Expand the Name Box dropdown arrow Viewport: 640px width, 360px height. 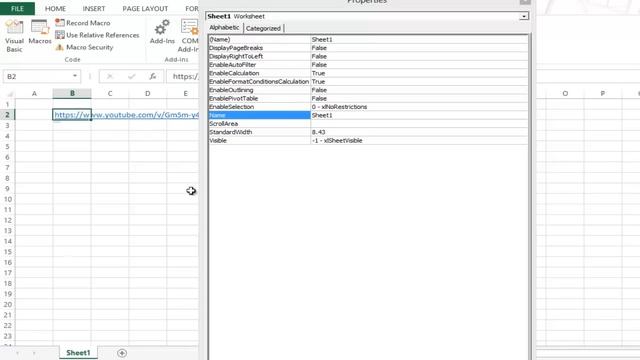(75, 76)
